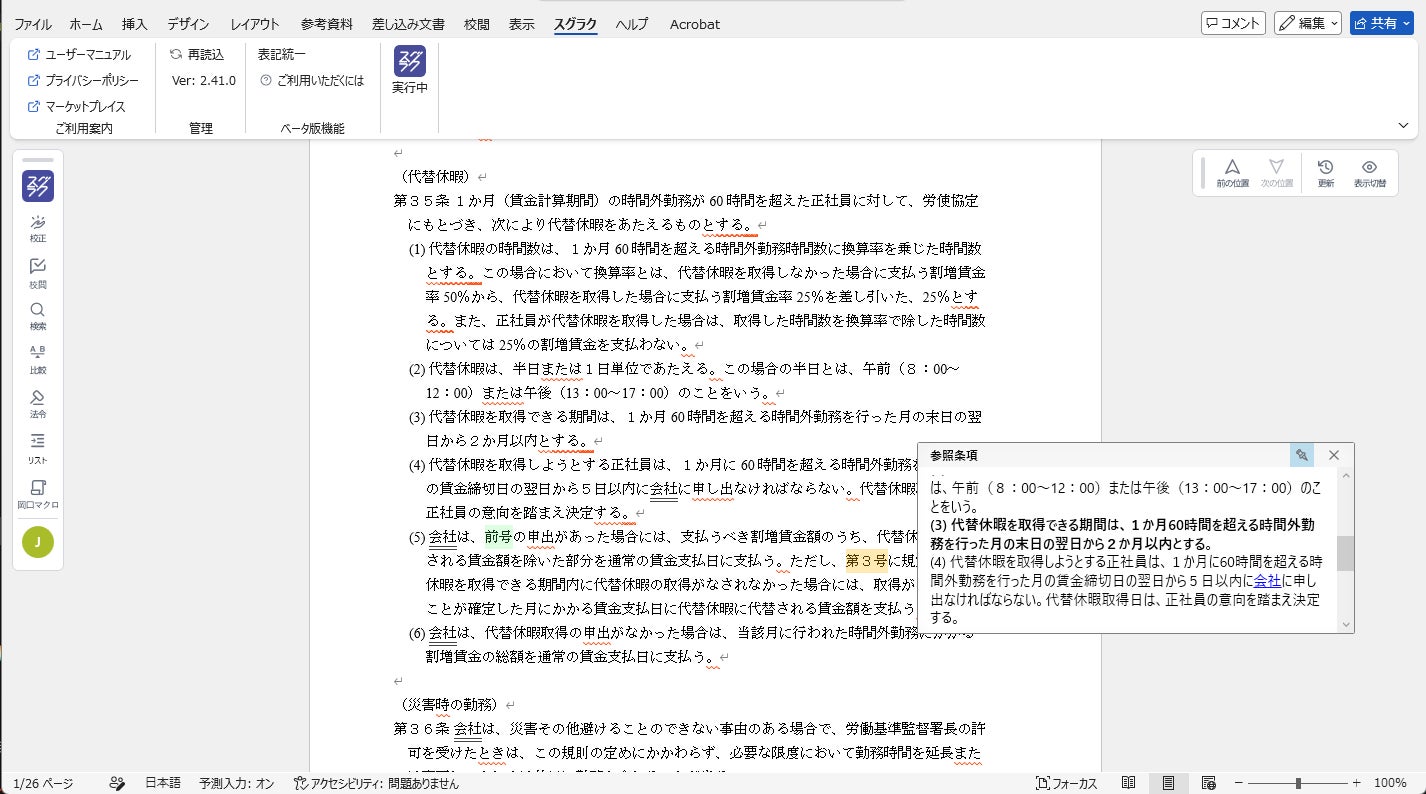Viewport: 1426px width, 794px height.
Task: Open プライバシーポリシー link
Action: tap(83, 80)
